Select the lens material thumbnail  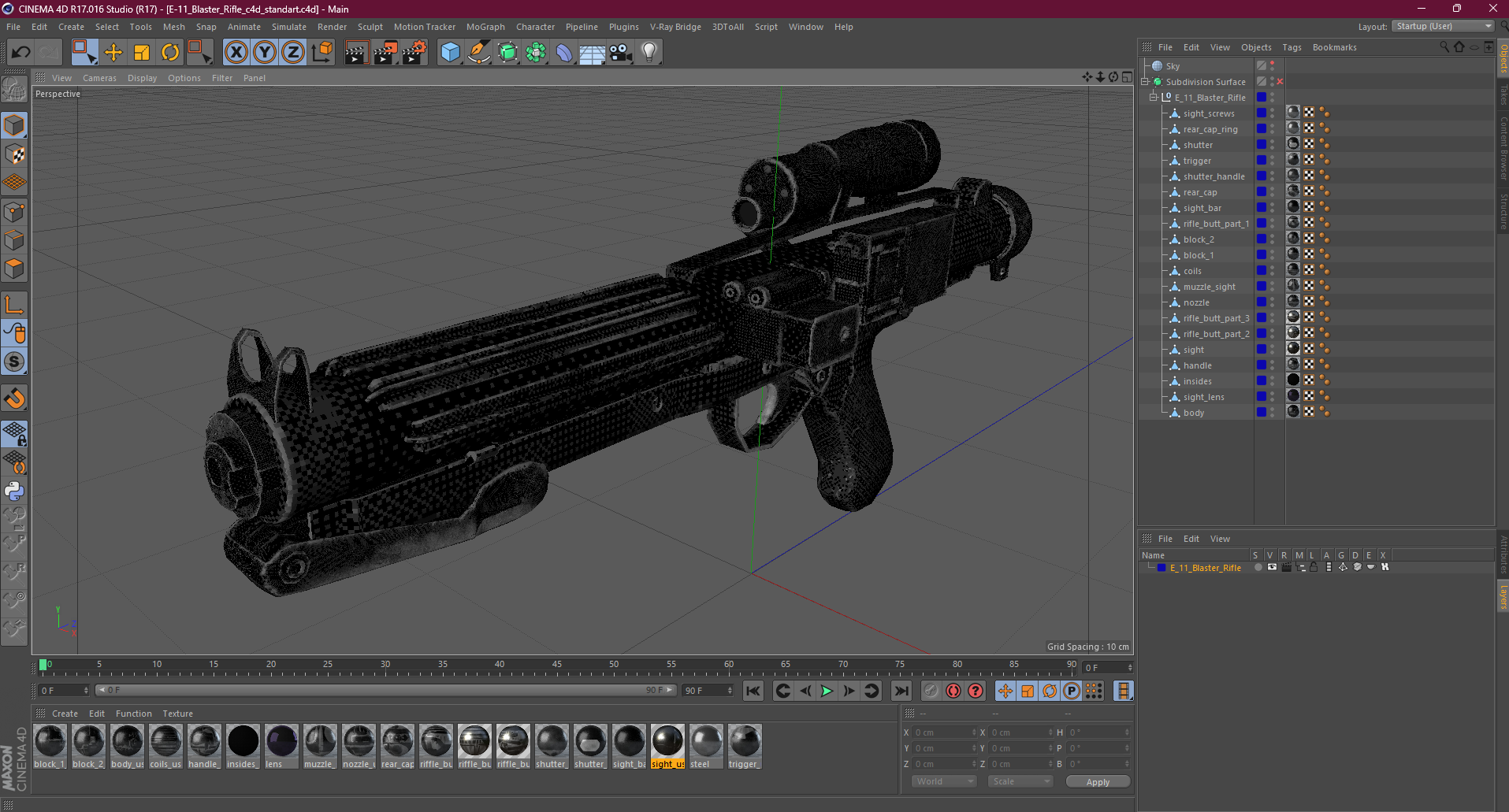281,746
